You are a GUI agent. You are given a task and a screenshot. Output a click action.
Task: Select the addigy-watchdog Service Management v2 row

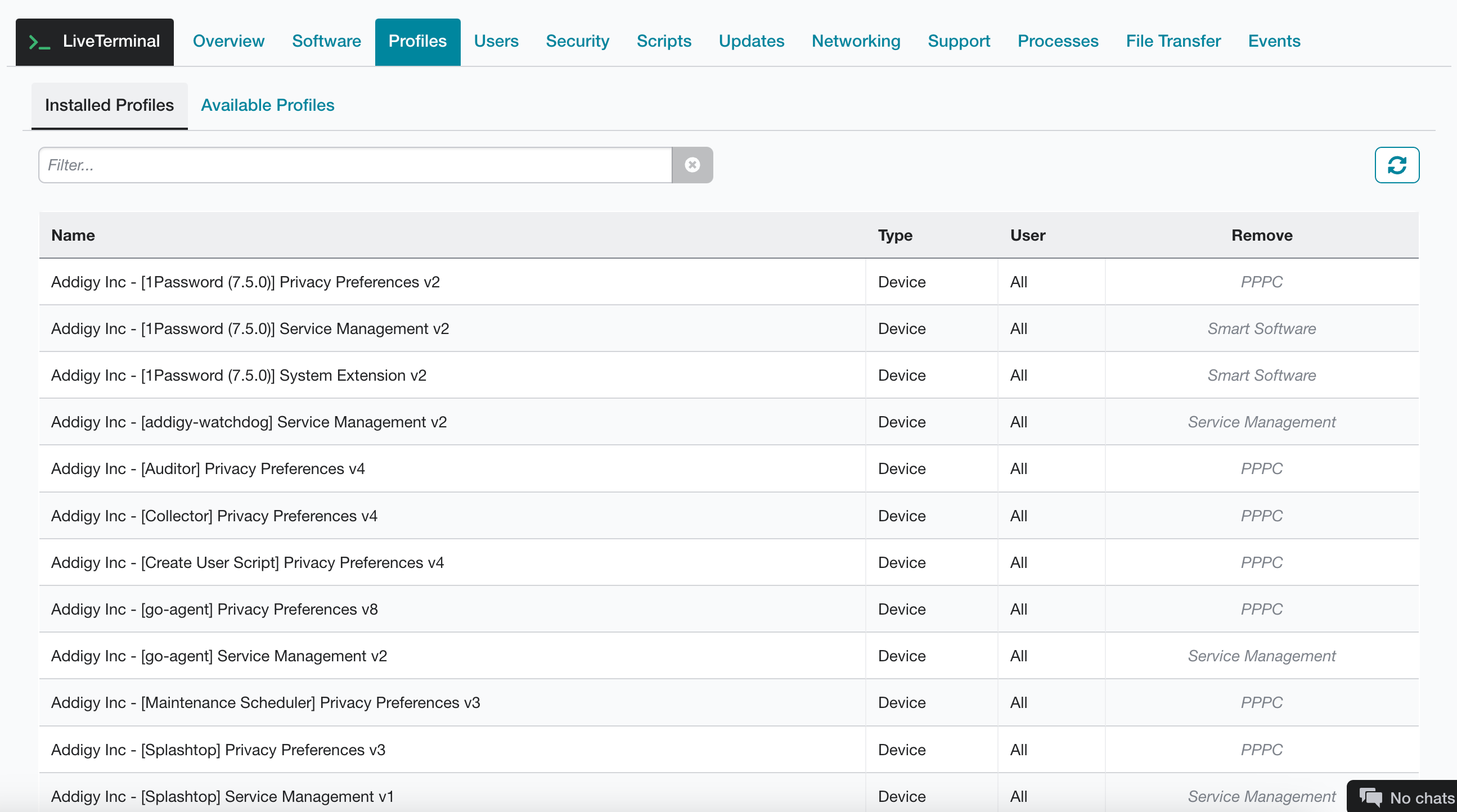point(249,422)
